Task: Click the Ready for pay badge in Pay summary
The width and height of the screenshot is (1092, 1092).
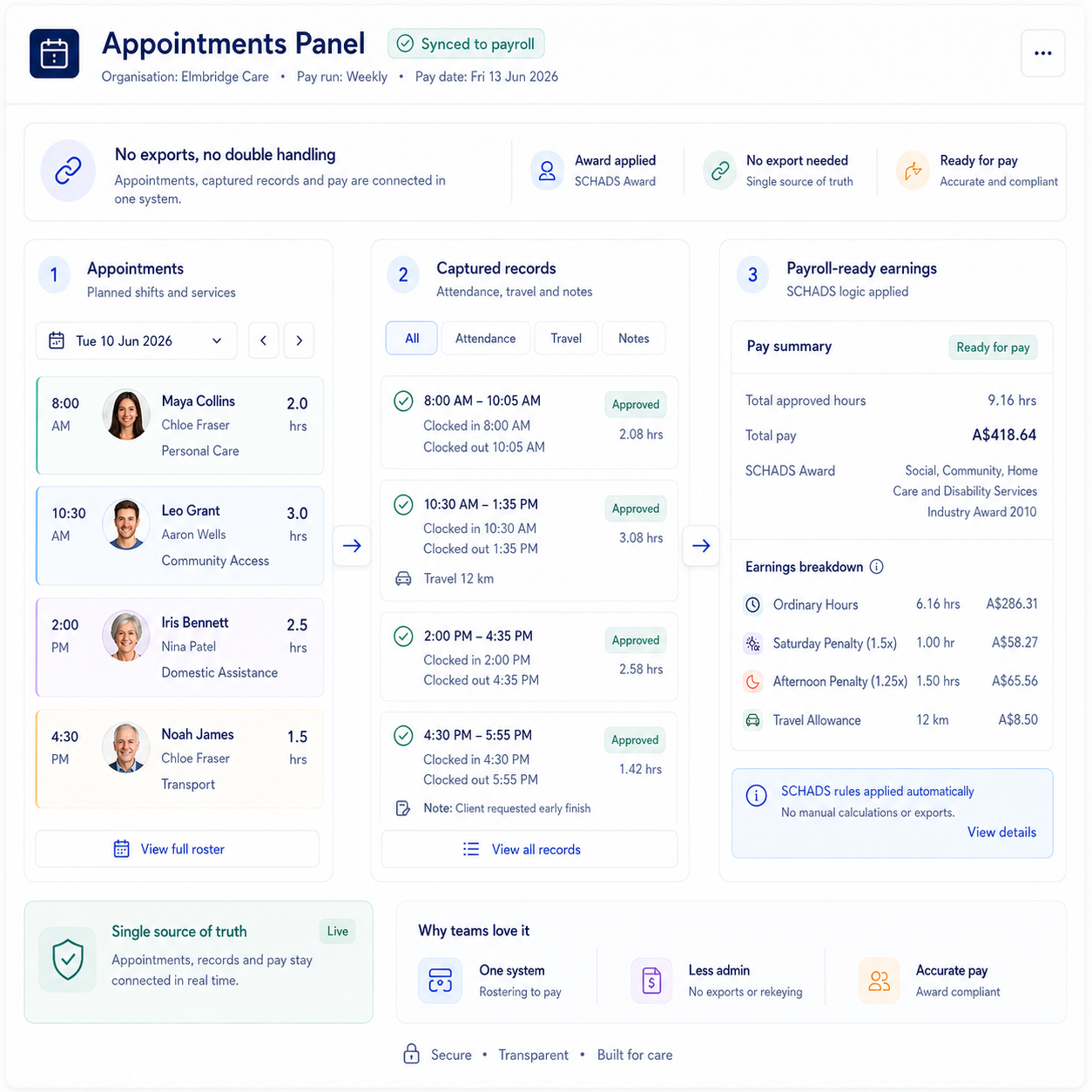Action: tap(993, 347)
